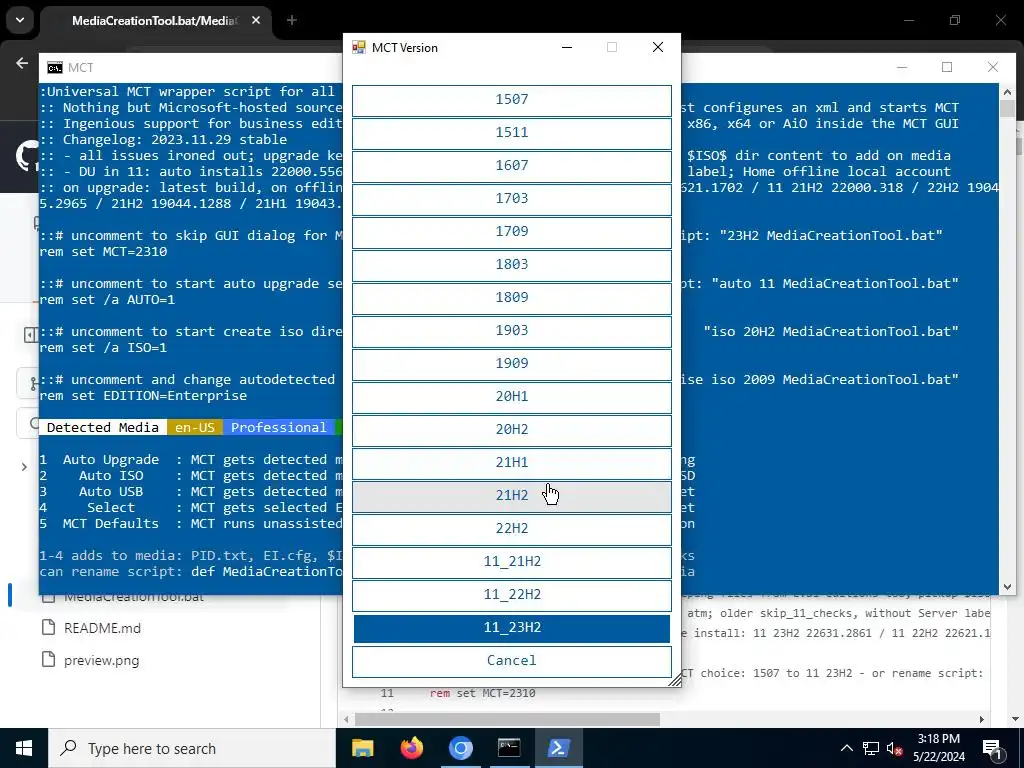Screen dimensions: 1024x768
Task: Select version 1507 in MCT Version
Action: [x=511, y=101]
